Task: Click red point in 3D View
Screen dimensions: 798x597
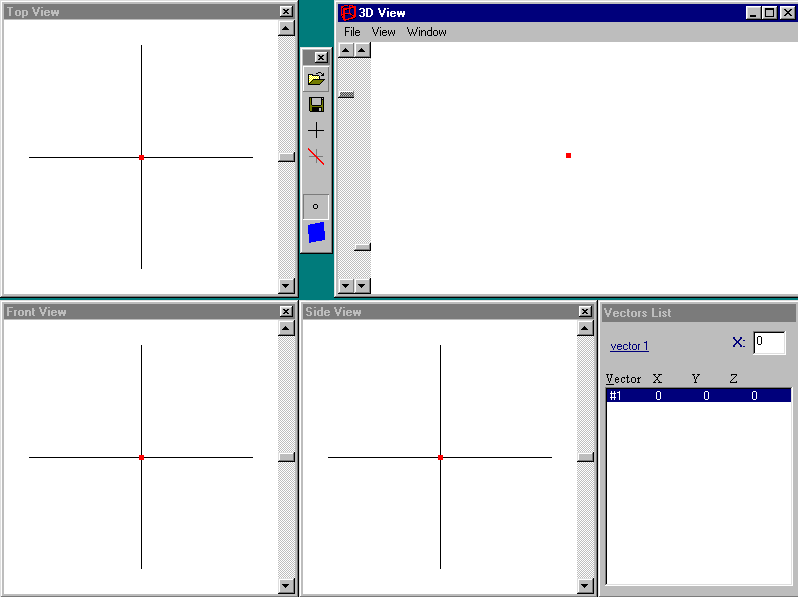Action: pyautogui.click(x=568, y=155)
